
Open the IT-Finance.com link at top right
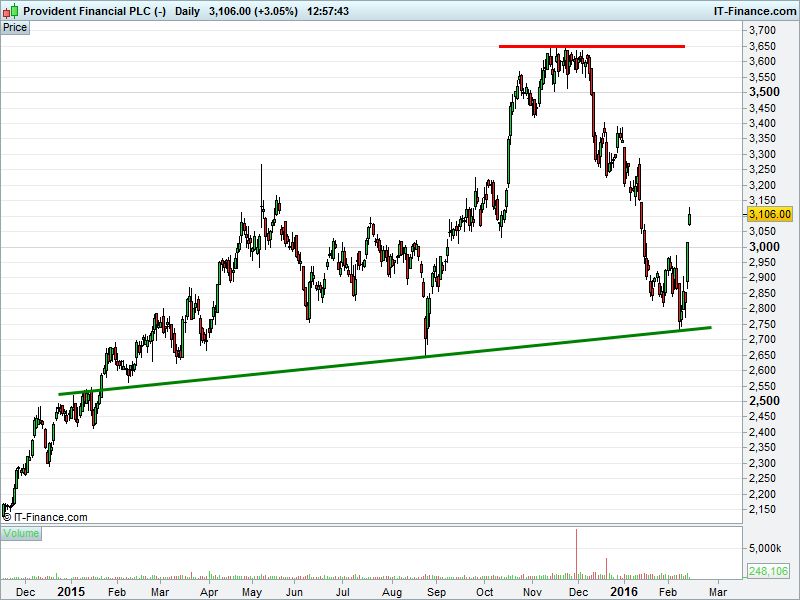point(754,10)
